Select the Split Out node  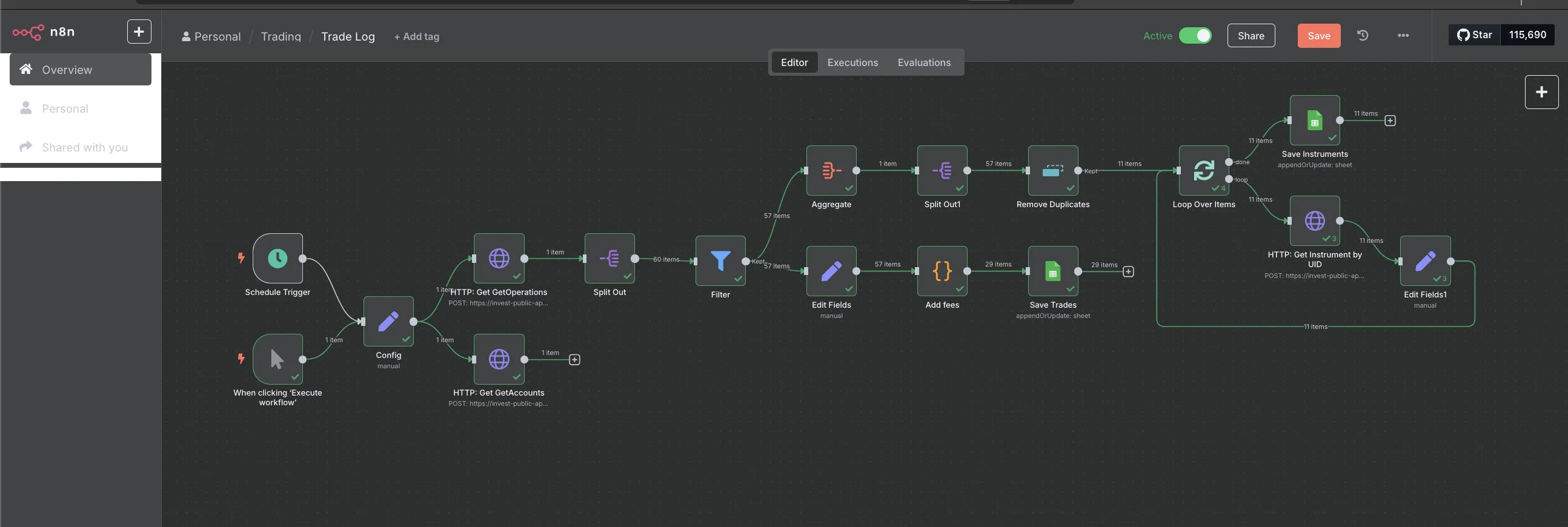(610, 258)
